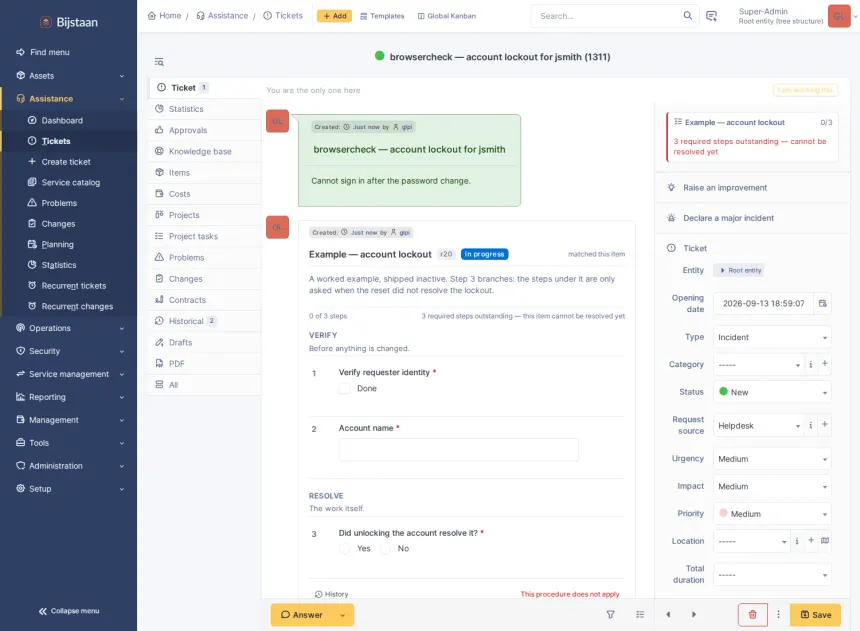This screenshot has height=631, width=860.
Task: Click the Save button
Action: (x=816, y=615)
